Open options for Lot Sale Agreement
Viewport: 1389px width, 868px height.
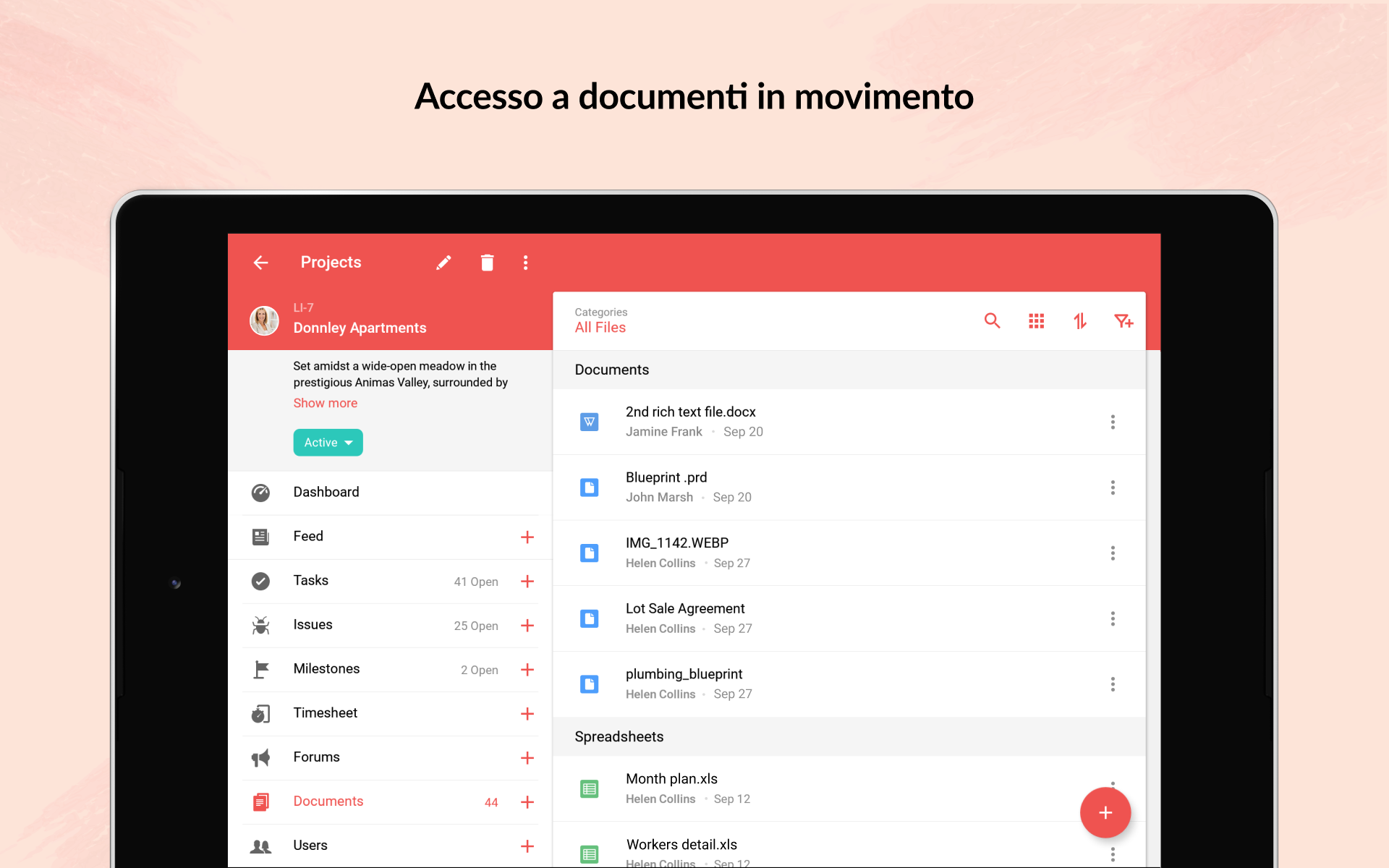tap(1113, 618)
